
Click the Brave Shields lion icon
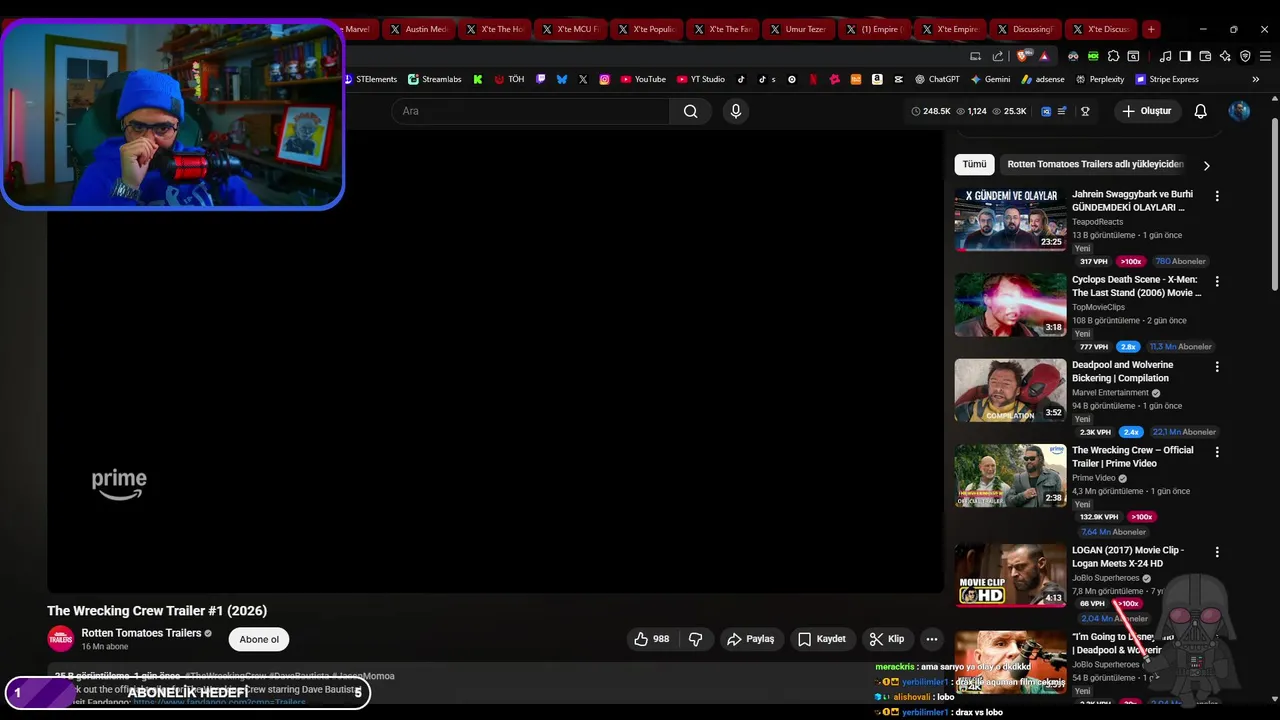(1022, 56)
